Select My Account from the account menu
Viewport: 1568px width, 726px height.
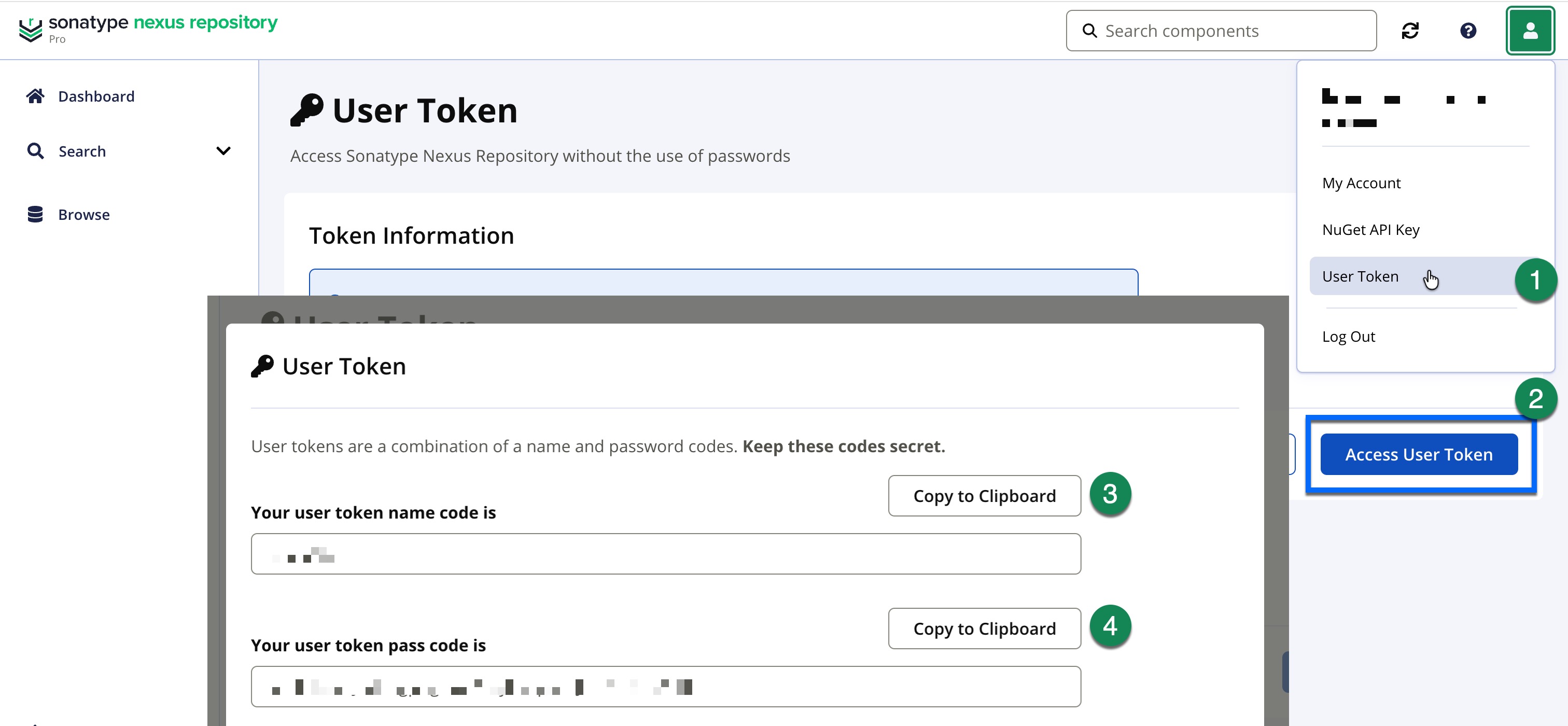(1361, 183)
